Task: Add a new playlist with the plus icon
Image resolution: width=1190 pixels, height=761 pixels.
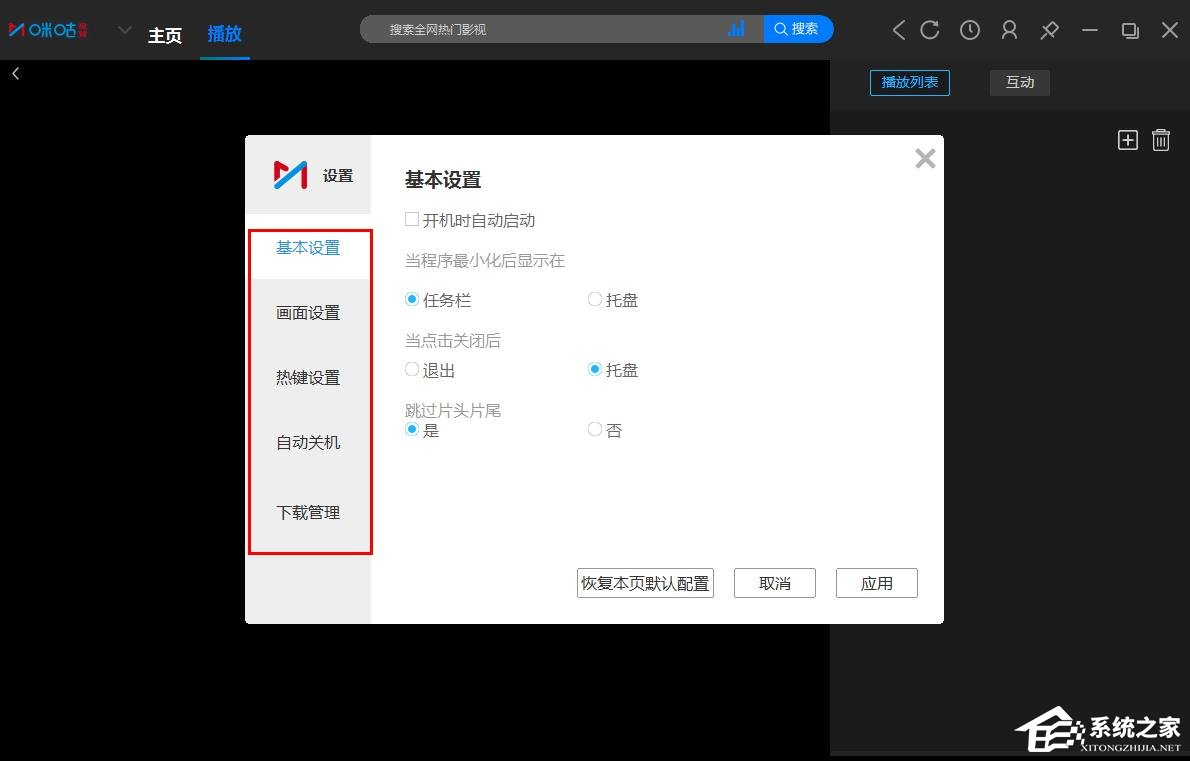Action: 1127,139
